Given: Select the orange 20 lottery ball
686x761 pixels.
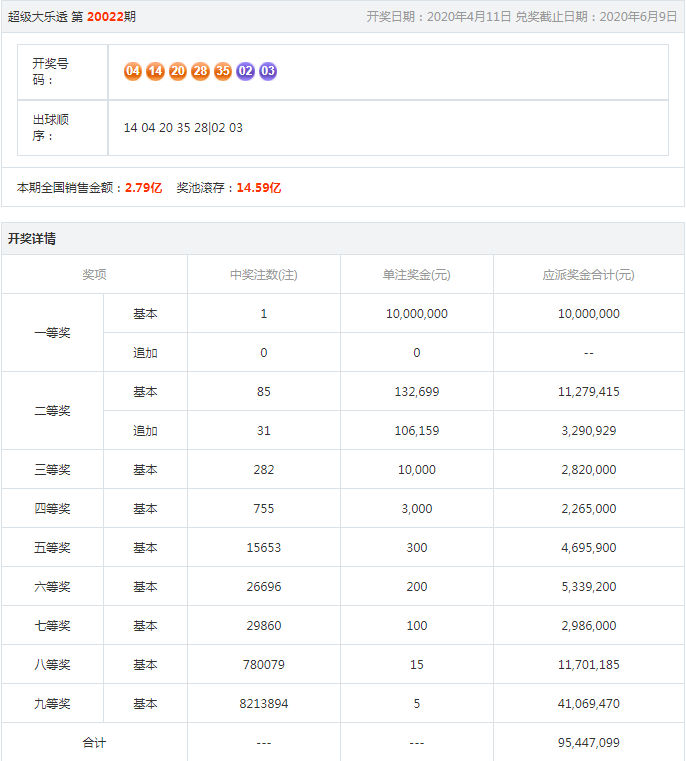Looking at the screenshot, I should (x=178, y=71).
